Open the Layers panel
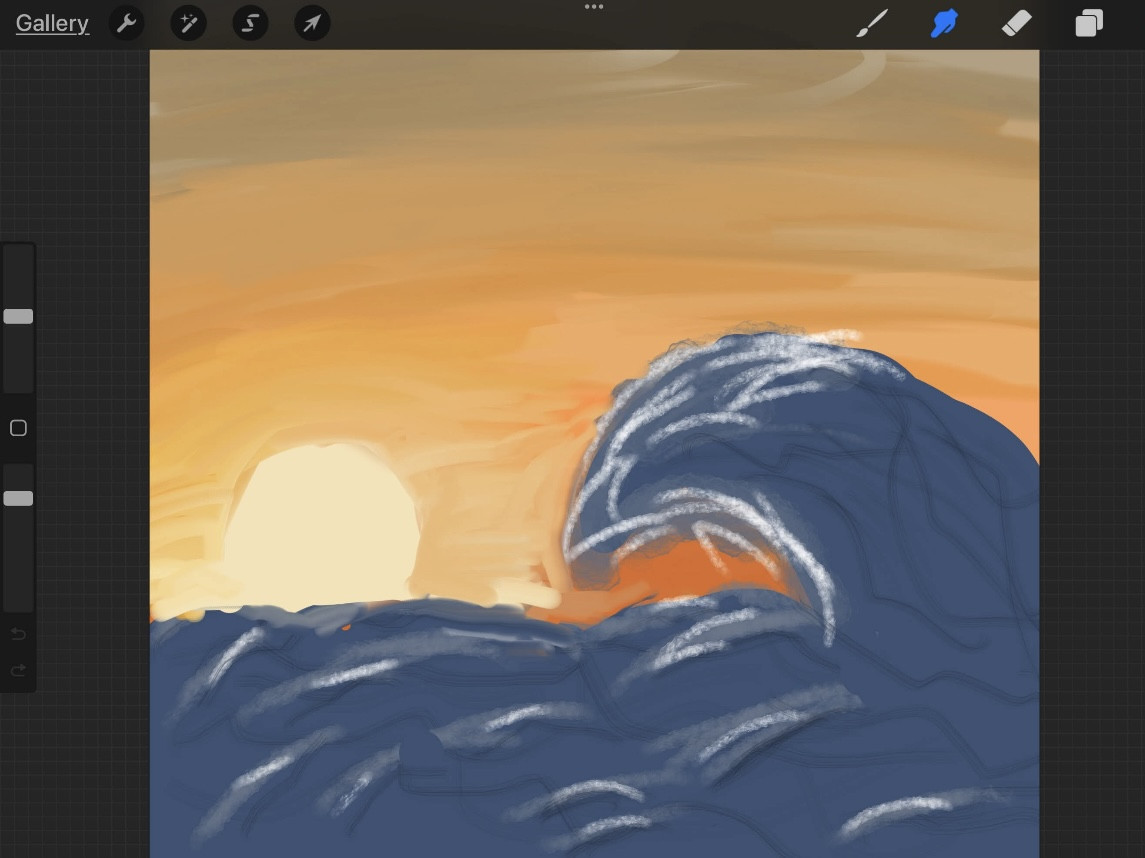The width and height of the screenshot is (1145, 858). (x=1089, y=23)
